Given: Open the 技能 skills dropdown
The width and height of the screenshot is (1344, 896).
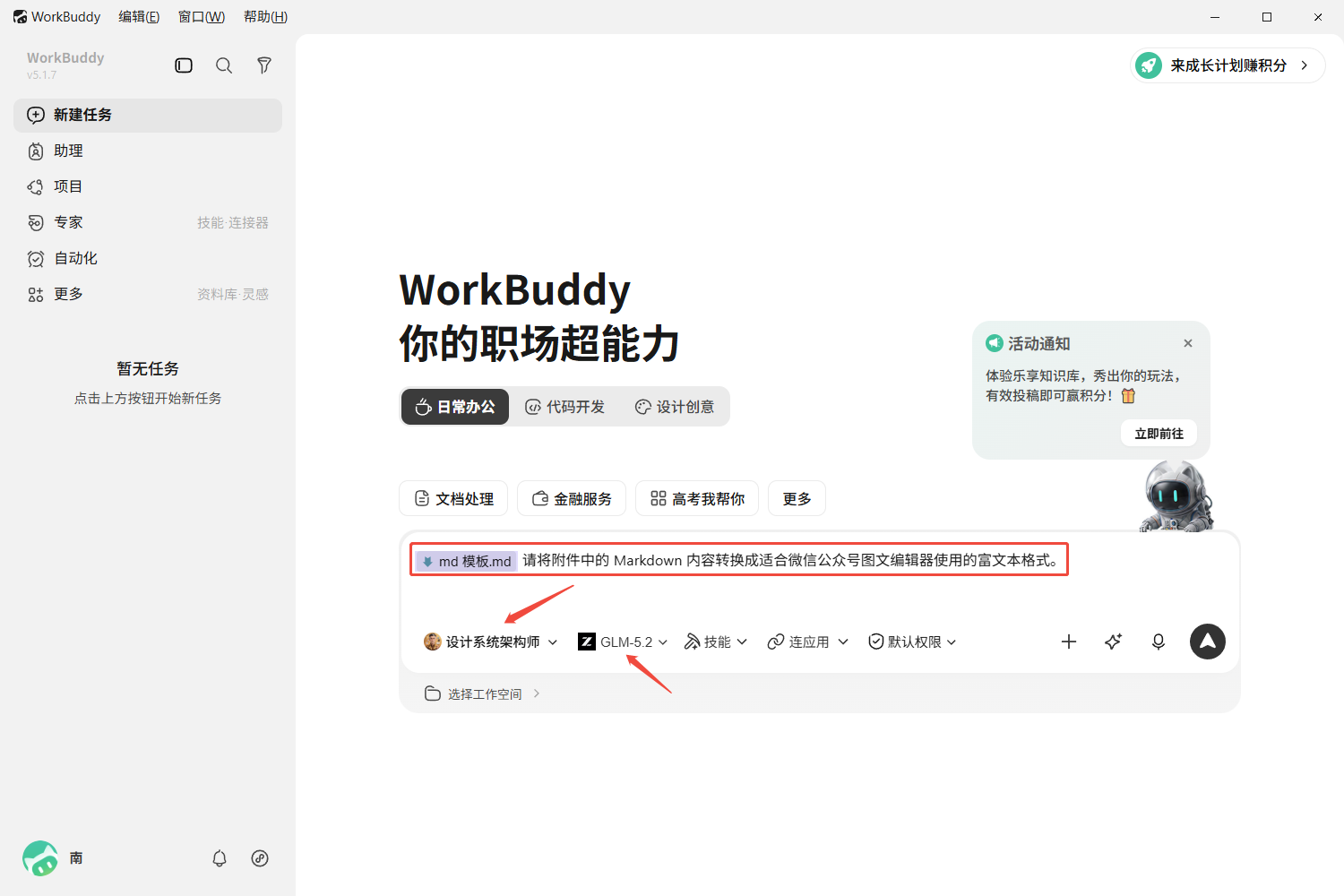Looking at the screenshot, I should (x=715, y=642).
